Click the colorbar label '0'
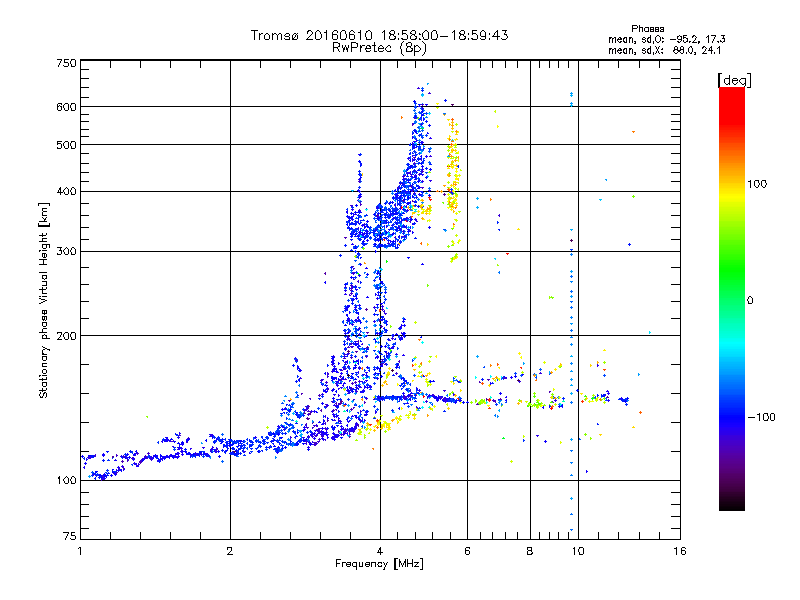The image size is (800, 600). point(750,301)
